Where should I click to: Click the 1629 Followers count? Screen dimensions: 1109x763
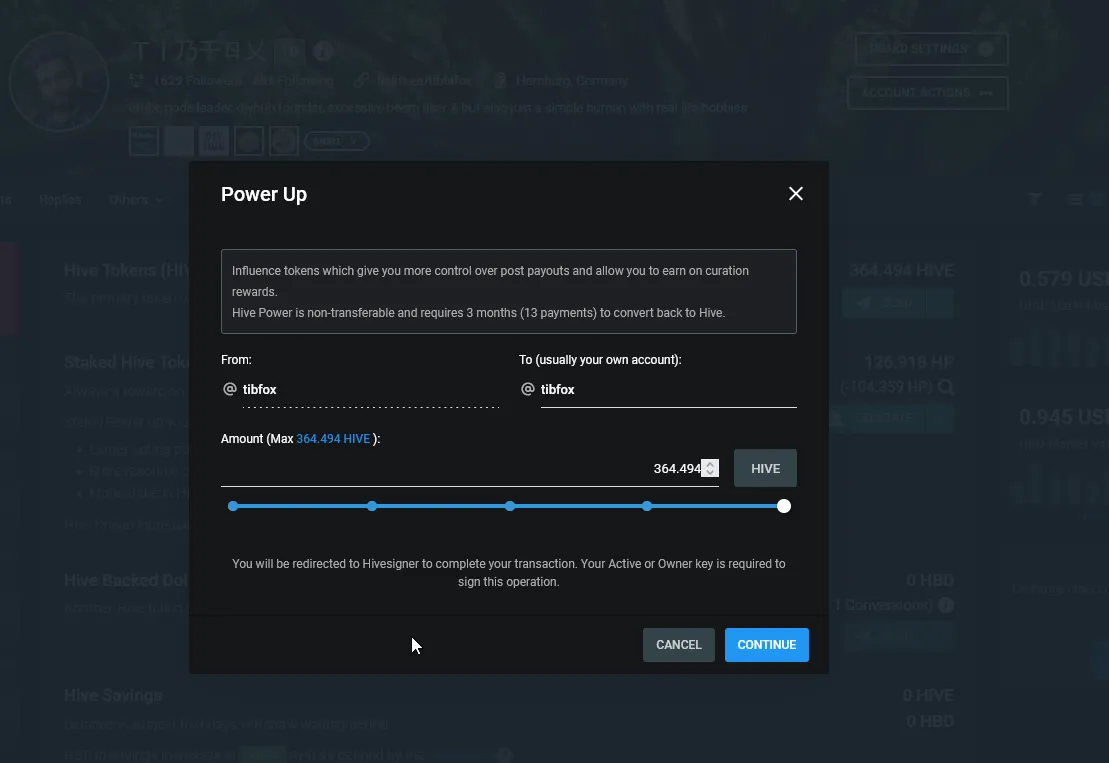(x=197, y=81)
